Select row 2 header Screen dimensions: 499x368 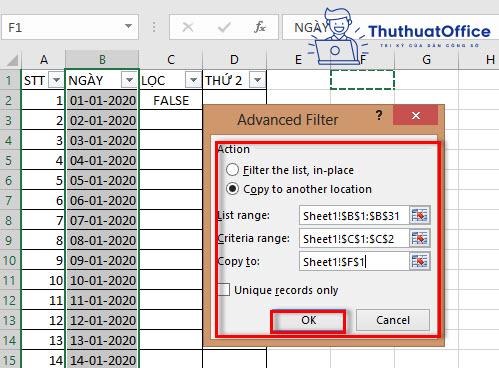9,100
